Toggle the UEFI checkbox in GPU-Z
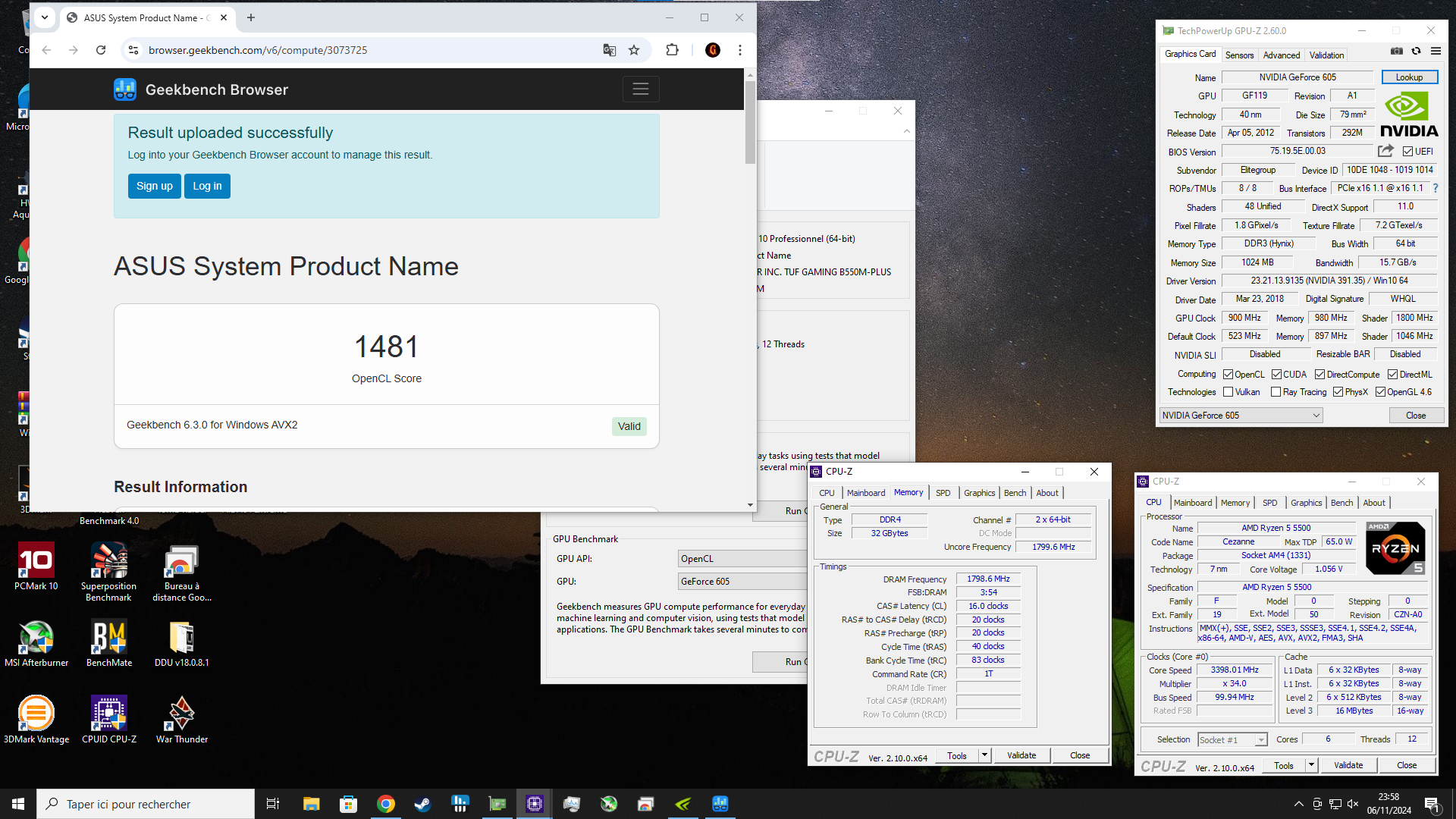The image size is (1456, 819). (x=1407, y=152)
